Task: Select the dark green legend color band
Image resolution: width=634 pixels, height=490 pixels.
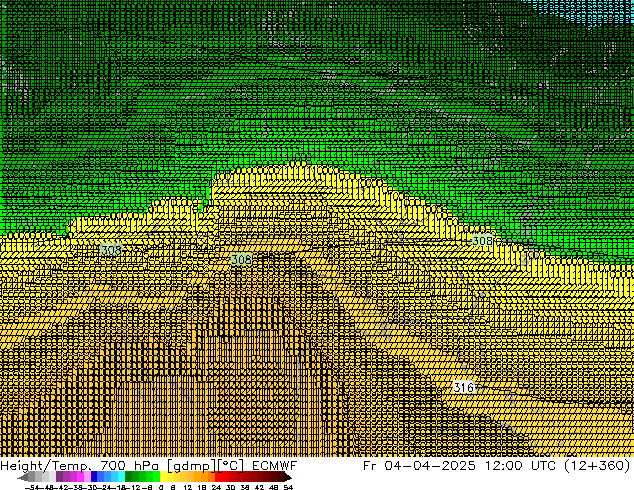Action: click(x=129, y=477)
